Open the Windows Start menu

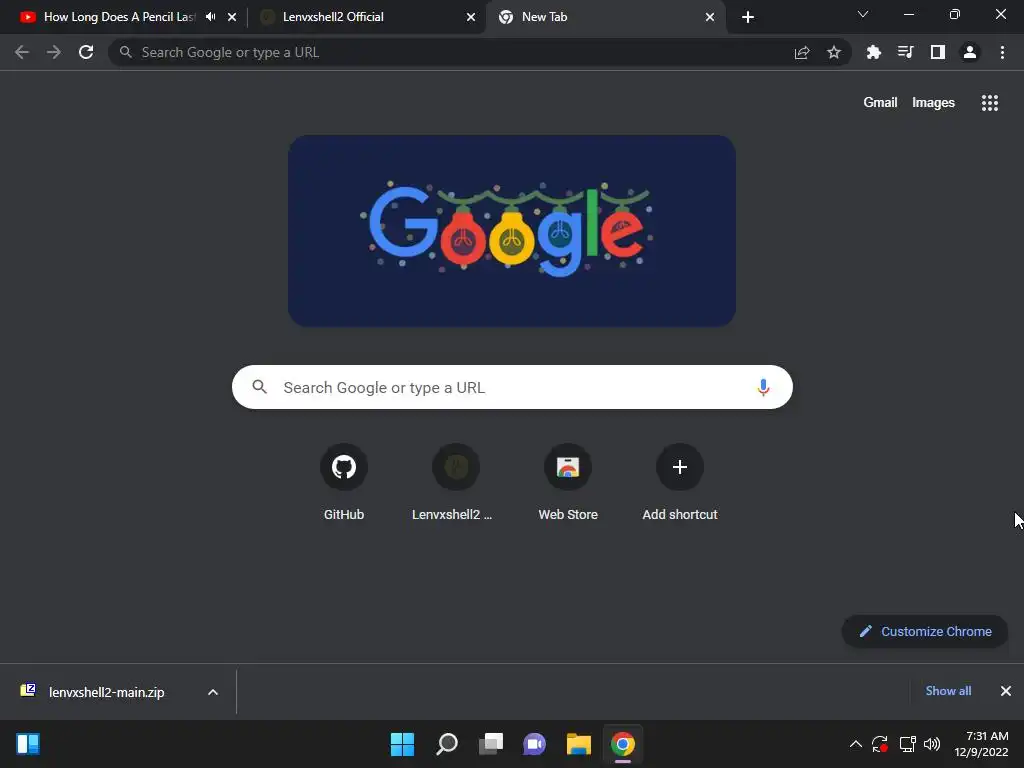402,744
